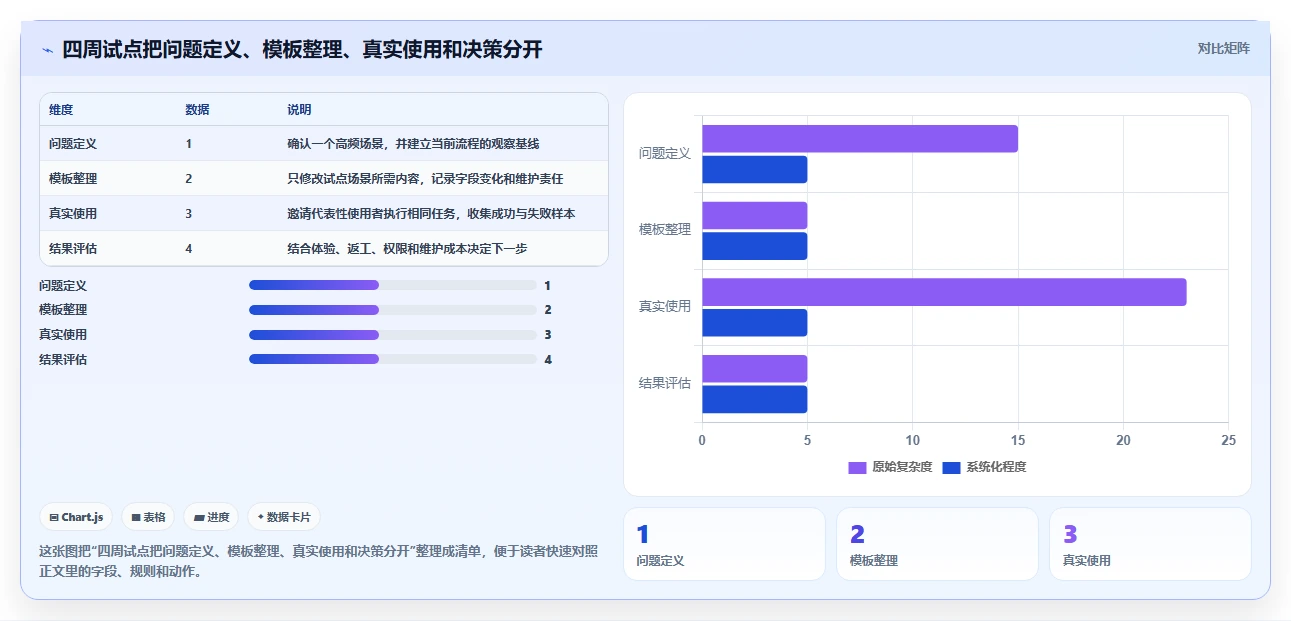The image size is (1291, 621).
Task: Select the 进度 chip
Action: click(x=211, y=517)
